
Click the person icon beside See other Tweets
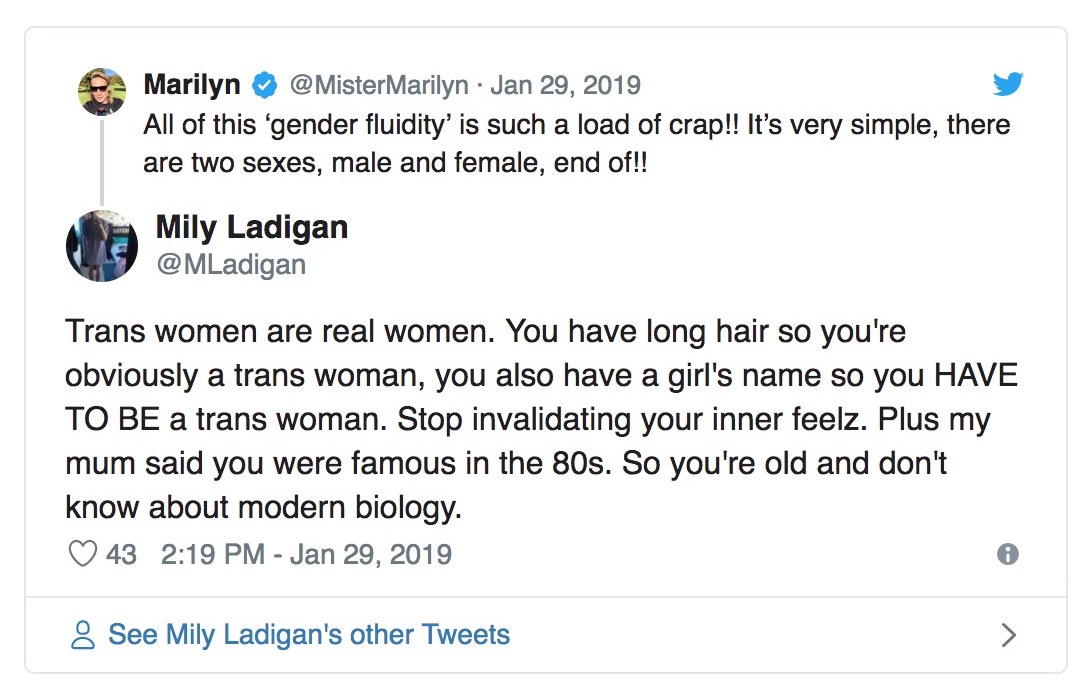(x=83, y=635)
